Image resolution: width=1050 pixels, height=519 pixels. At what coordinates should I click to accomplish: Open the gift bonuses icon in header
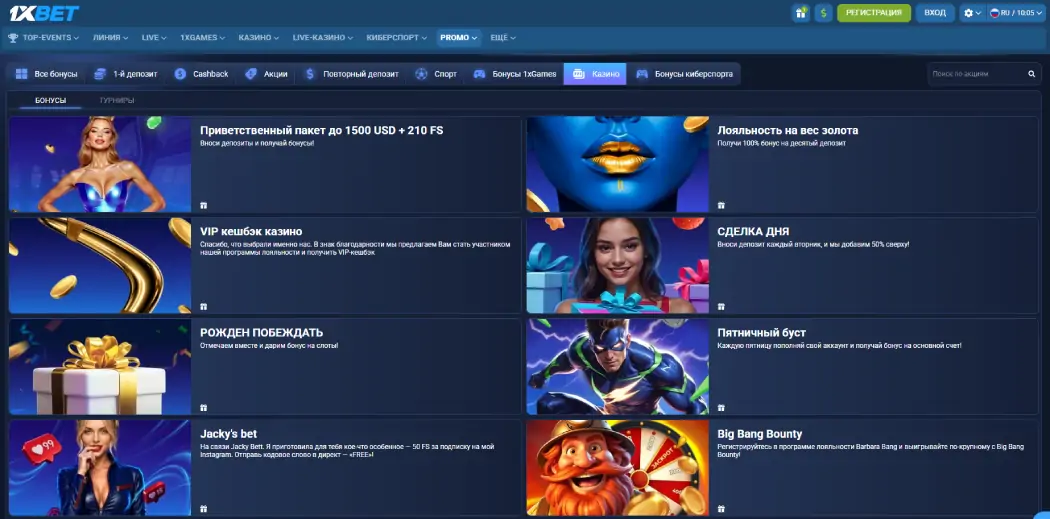coord(800,13)
